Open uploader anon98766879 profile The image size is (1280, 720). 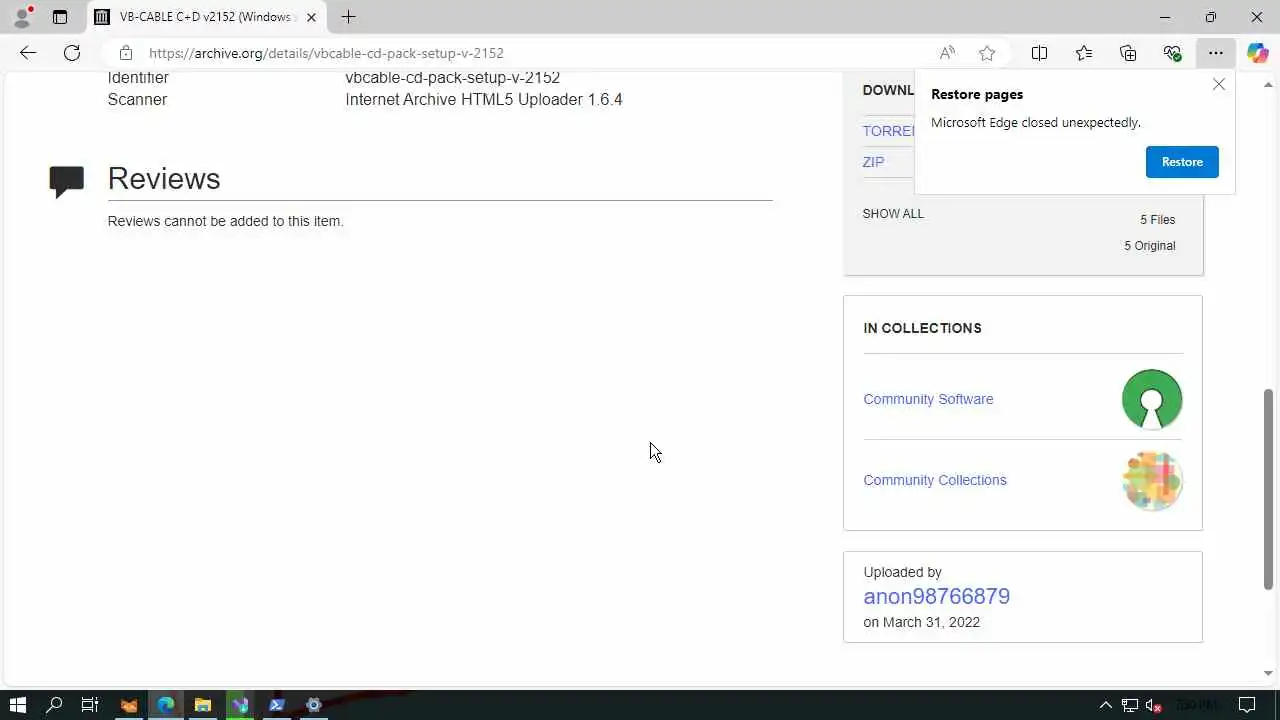[936, 596]
